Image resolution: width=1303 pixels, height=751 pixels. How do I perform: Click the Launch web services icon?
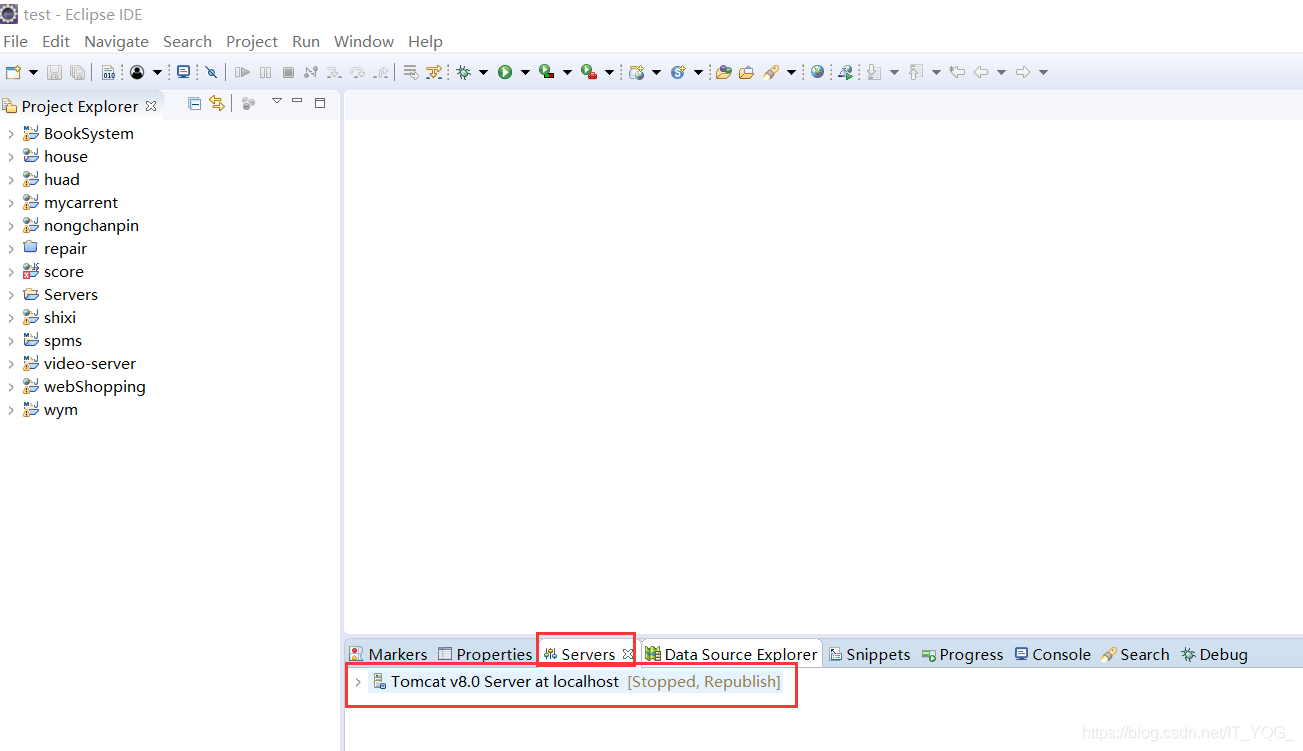[845, 72]
